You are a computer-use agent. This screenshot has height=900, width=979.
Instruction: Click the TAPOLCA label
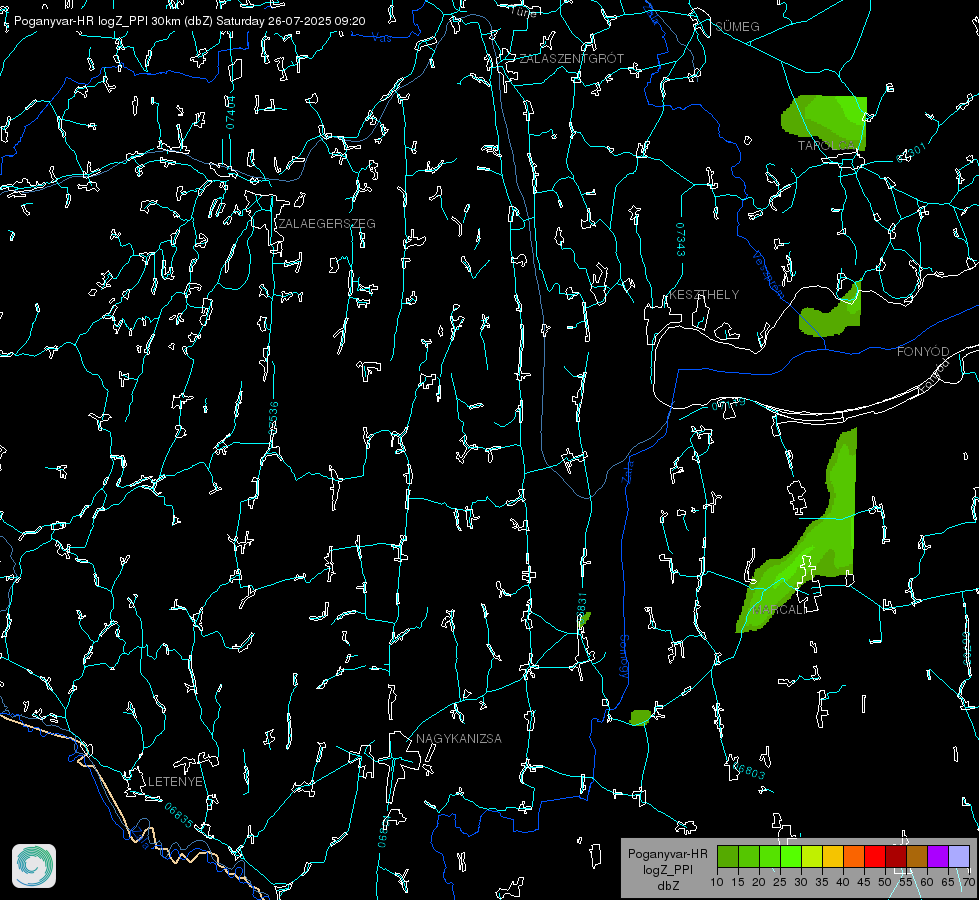[826, 146]
